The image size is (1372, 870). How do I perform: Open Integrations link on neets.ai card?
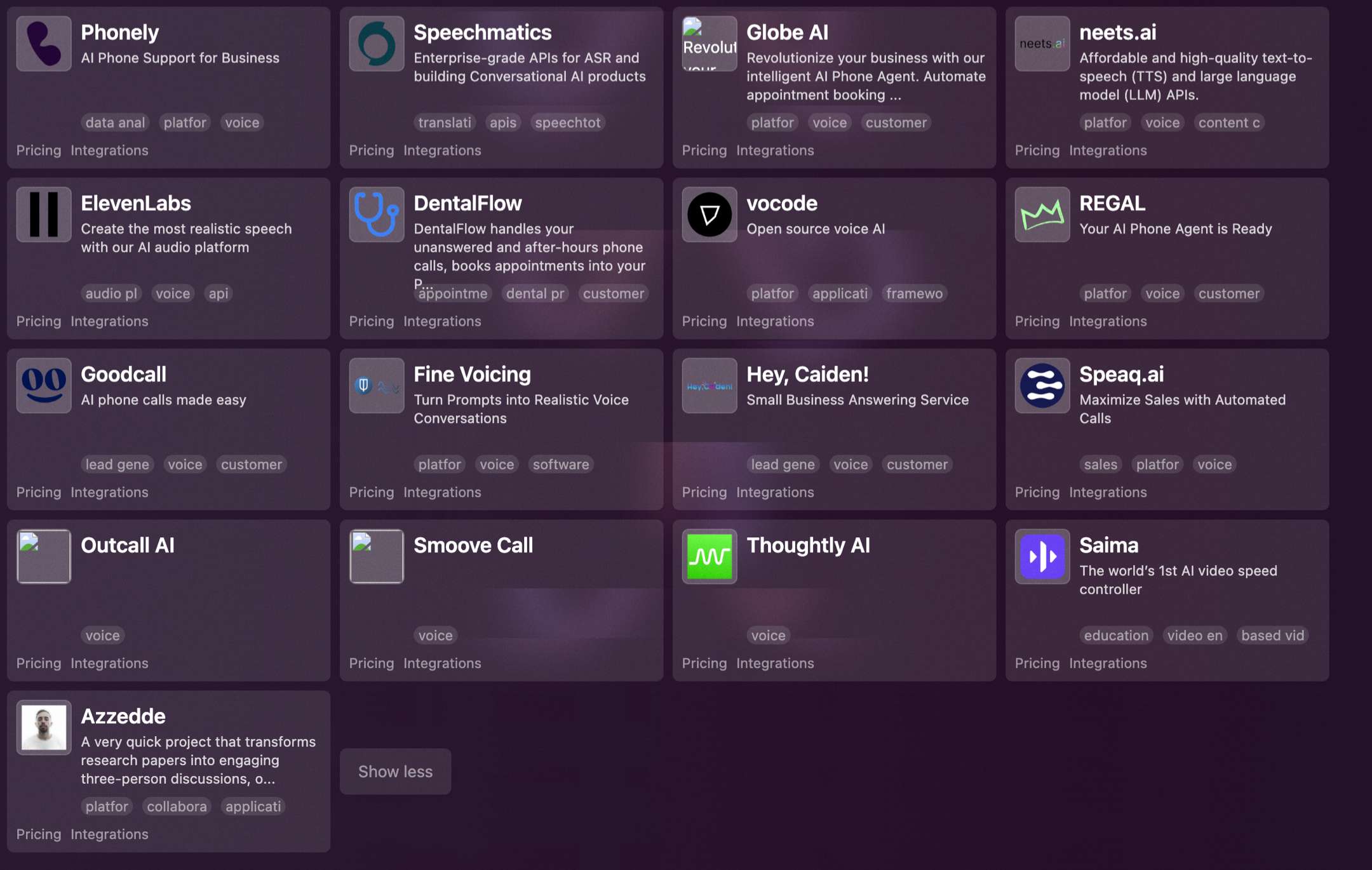coord(1108,151)
